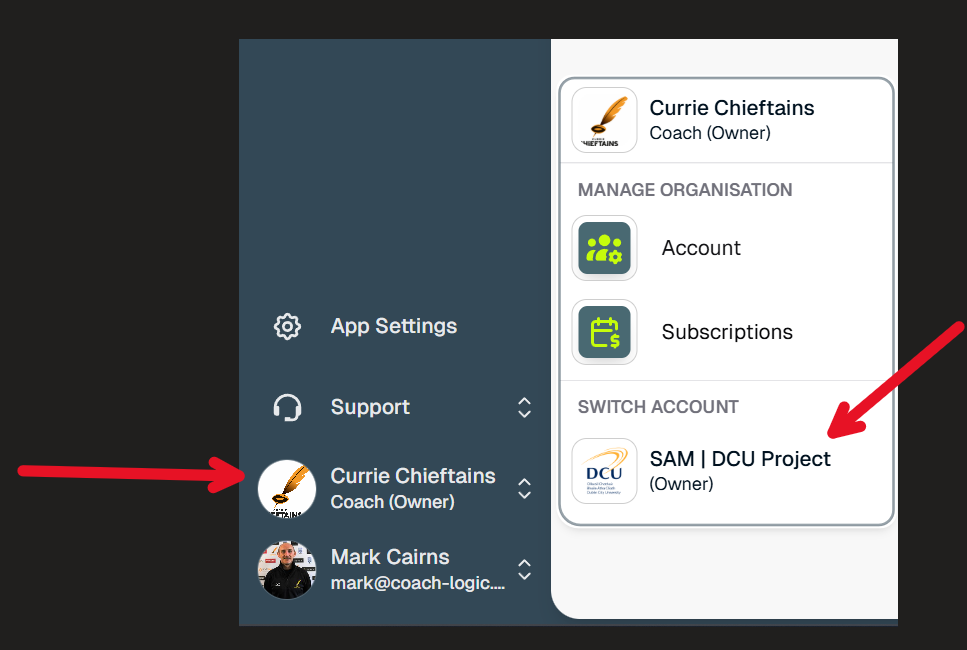
Task: Click Mark Cairns profile photo
Action: [x=287, y=570]
